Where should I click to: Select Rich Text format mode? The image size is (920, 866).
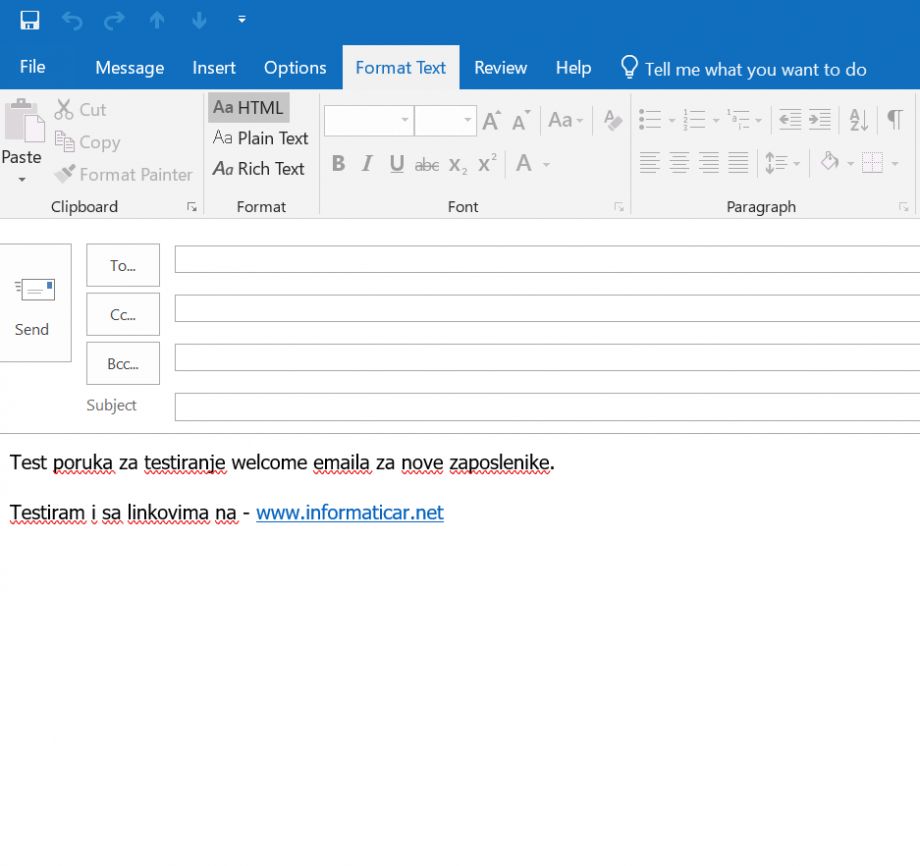point(259,169)
